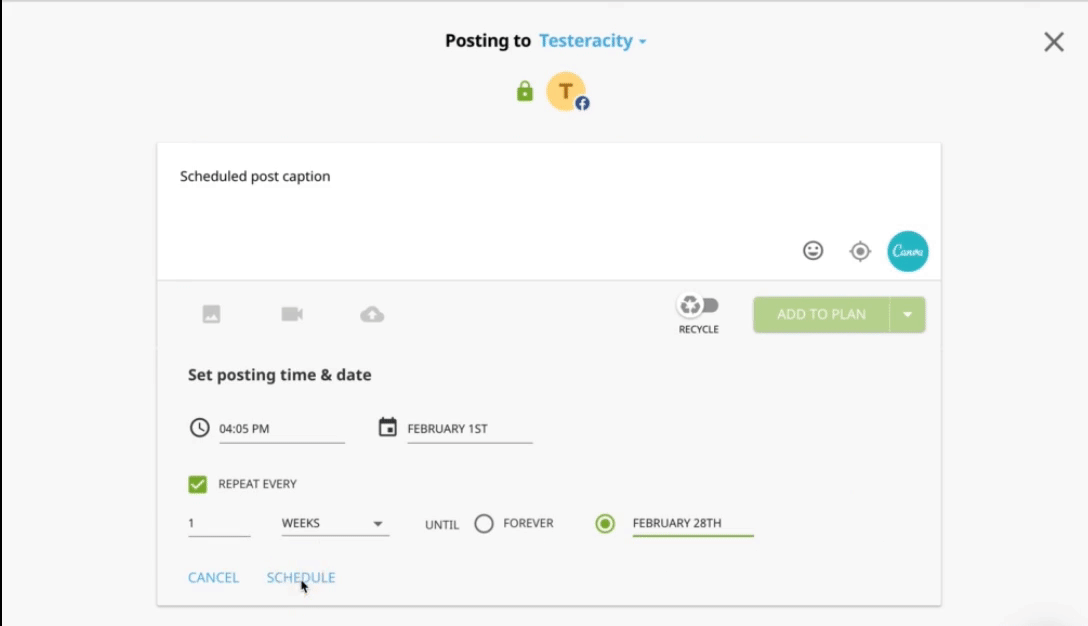Image resolution: width=1088 pixels, height=626 pixels.
Task: Uncheck the Repeat Every checkbox
Action: point(197,484)
